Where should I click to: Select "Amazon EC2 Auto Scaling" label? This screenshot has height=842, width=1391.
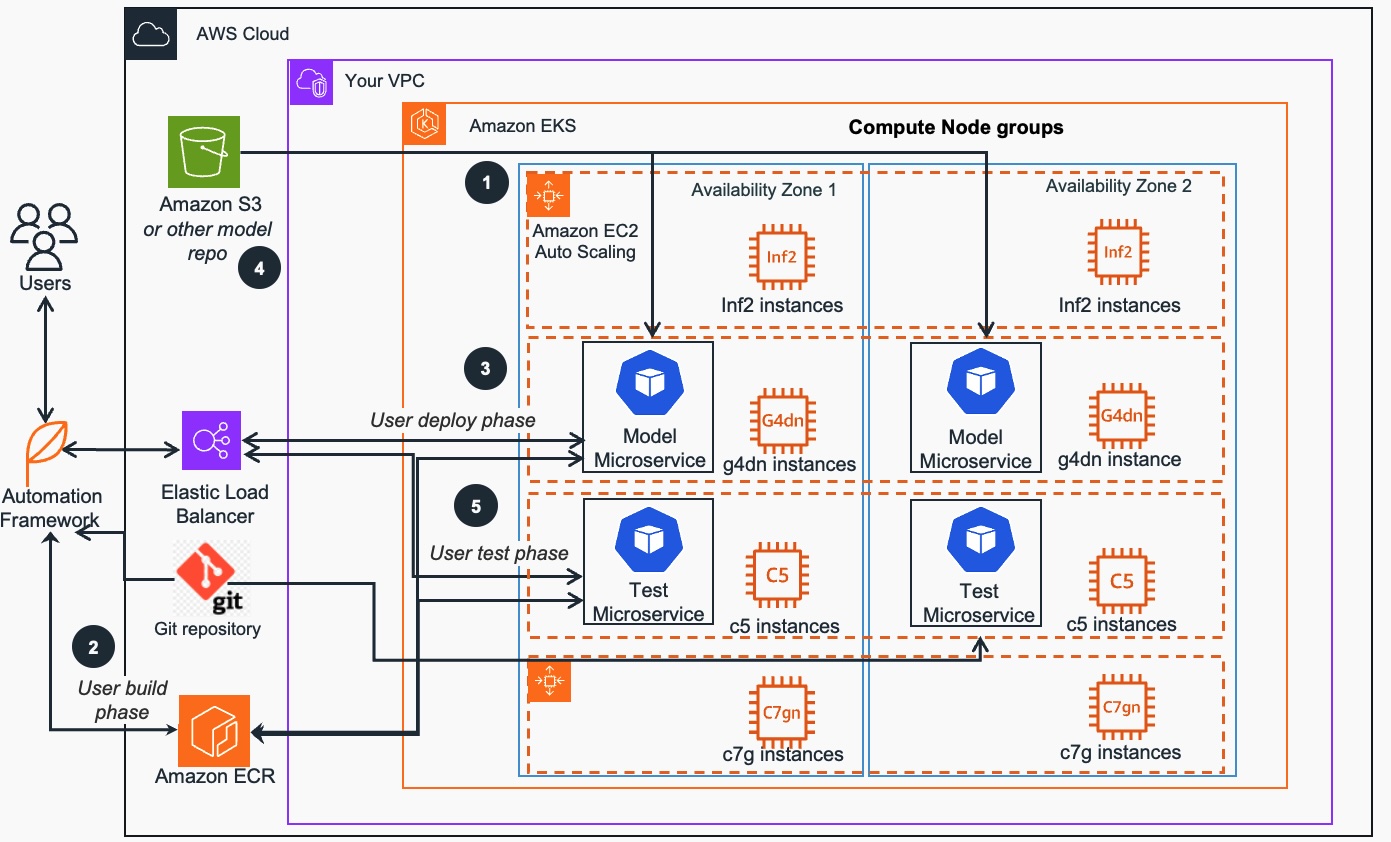coord(585,241)
